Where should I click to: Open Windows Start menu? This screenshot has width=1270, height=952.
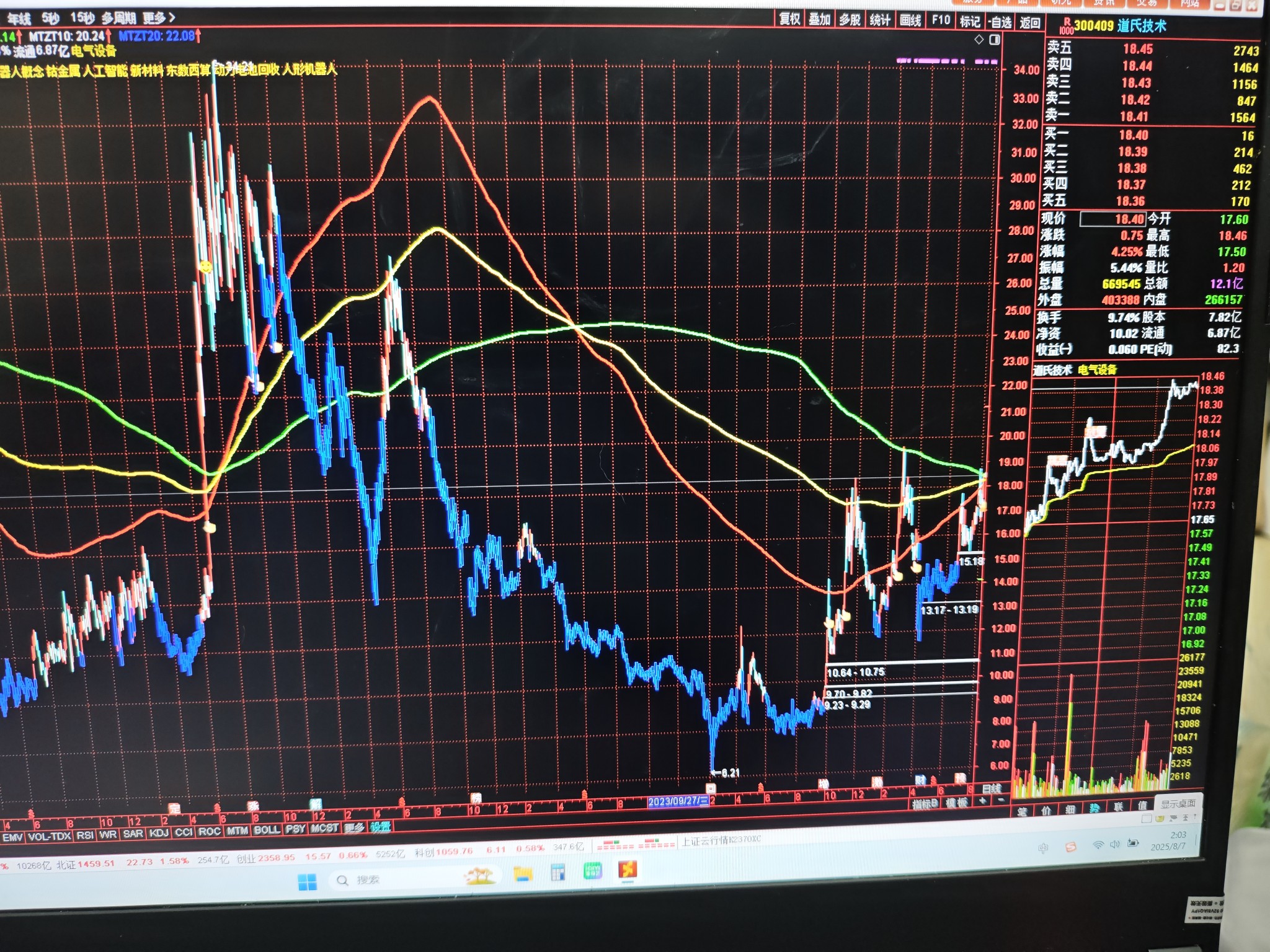coord(307,881)
